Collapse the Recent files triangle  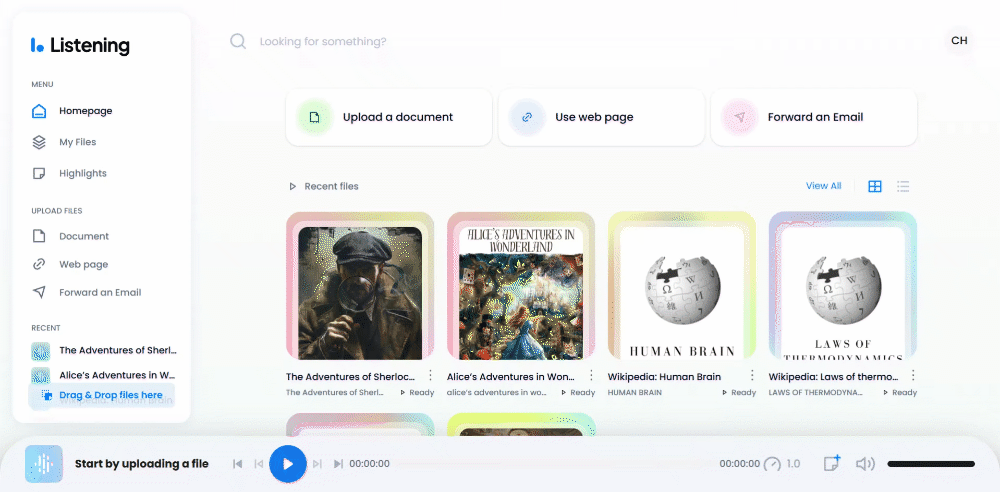point(293,186)
